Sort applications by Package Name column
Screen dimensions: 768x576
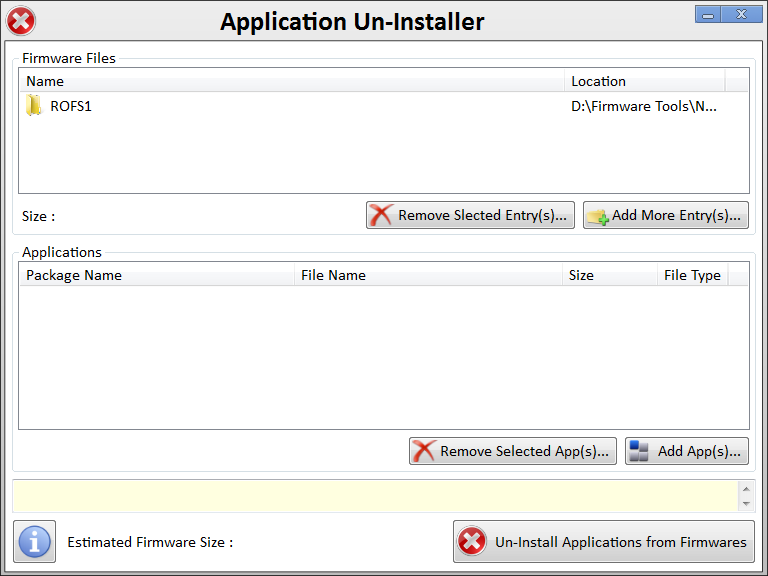(x=156, y=275)
